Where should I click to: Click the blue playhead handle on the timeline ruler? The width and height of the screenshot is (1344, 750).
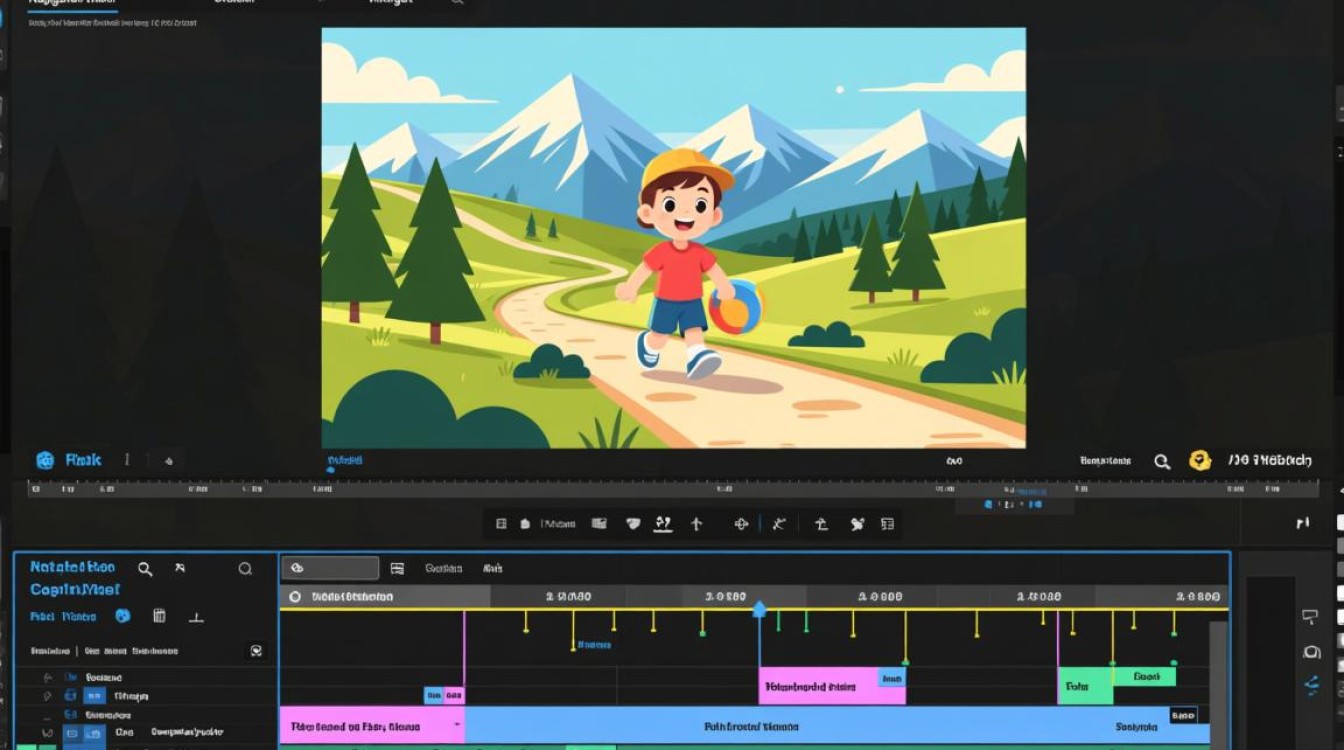click(759, 608)
